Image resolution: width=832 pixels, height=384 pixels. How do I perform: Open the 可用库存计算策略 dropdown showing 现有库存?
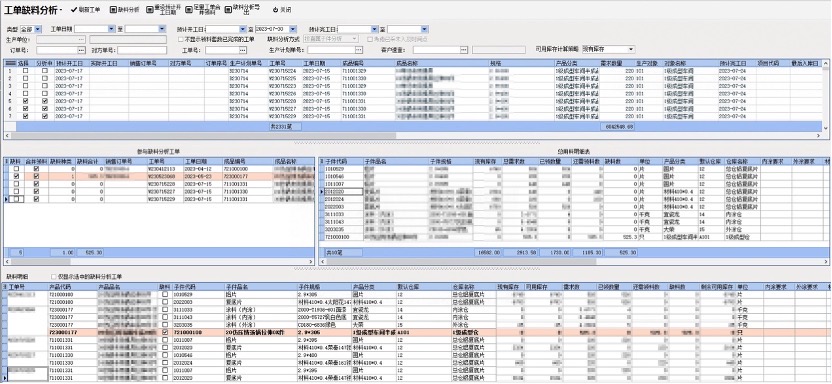630,49
